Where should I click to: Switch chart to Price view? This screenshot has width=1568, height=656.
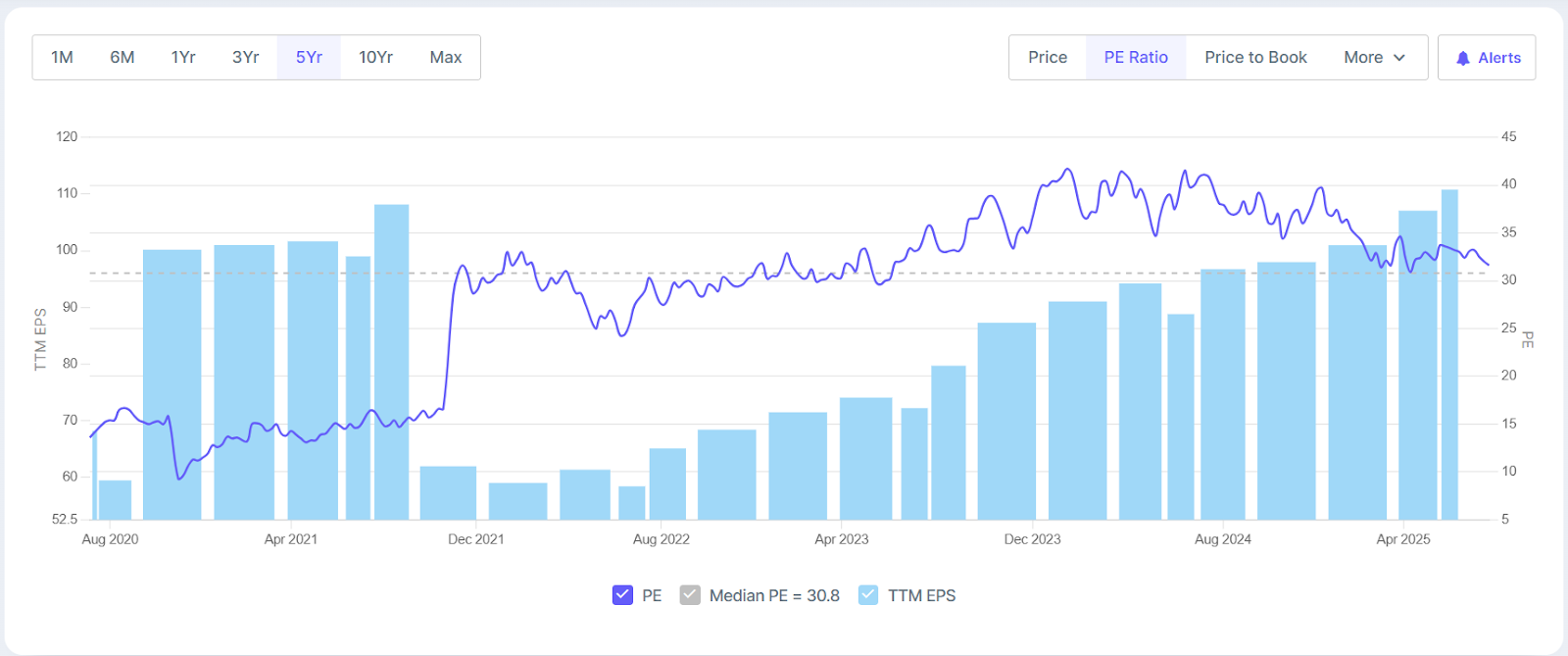(x=1048, y=57)
